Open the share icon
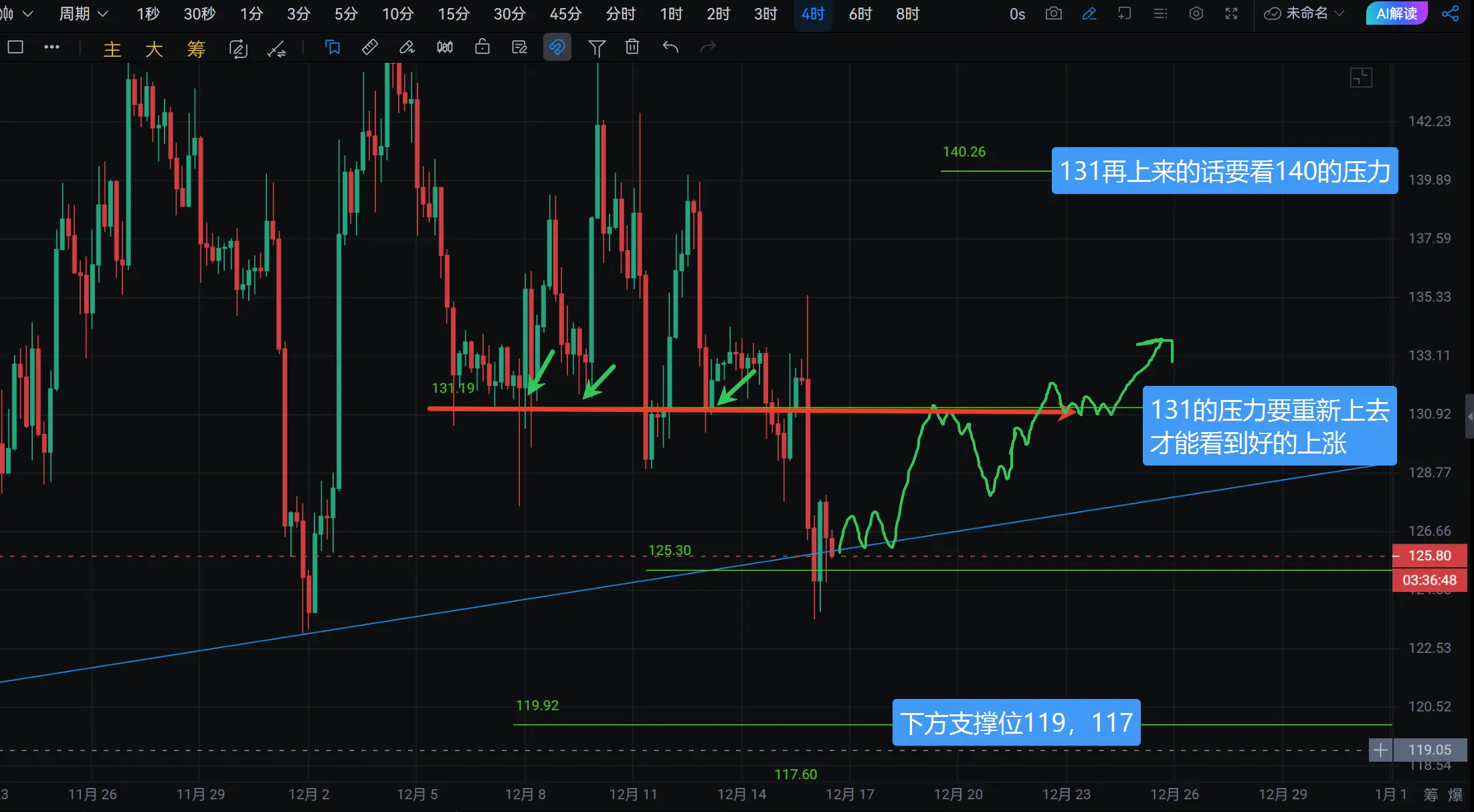1474x812 pixels. pos(1450,13)
